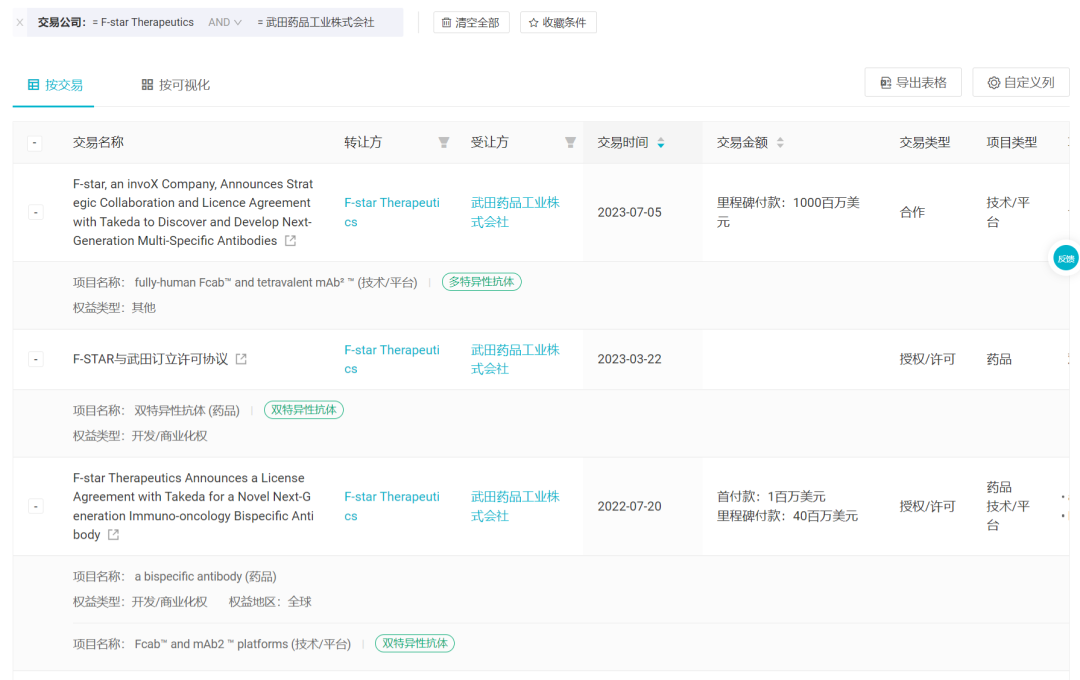
Task: Click the 收藏条件 star button
Action: (x=558, y=22)
